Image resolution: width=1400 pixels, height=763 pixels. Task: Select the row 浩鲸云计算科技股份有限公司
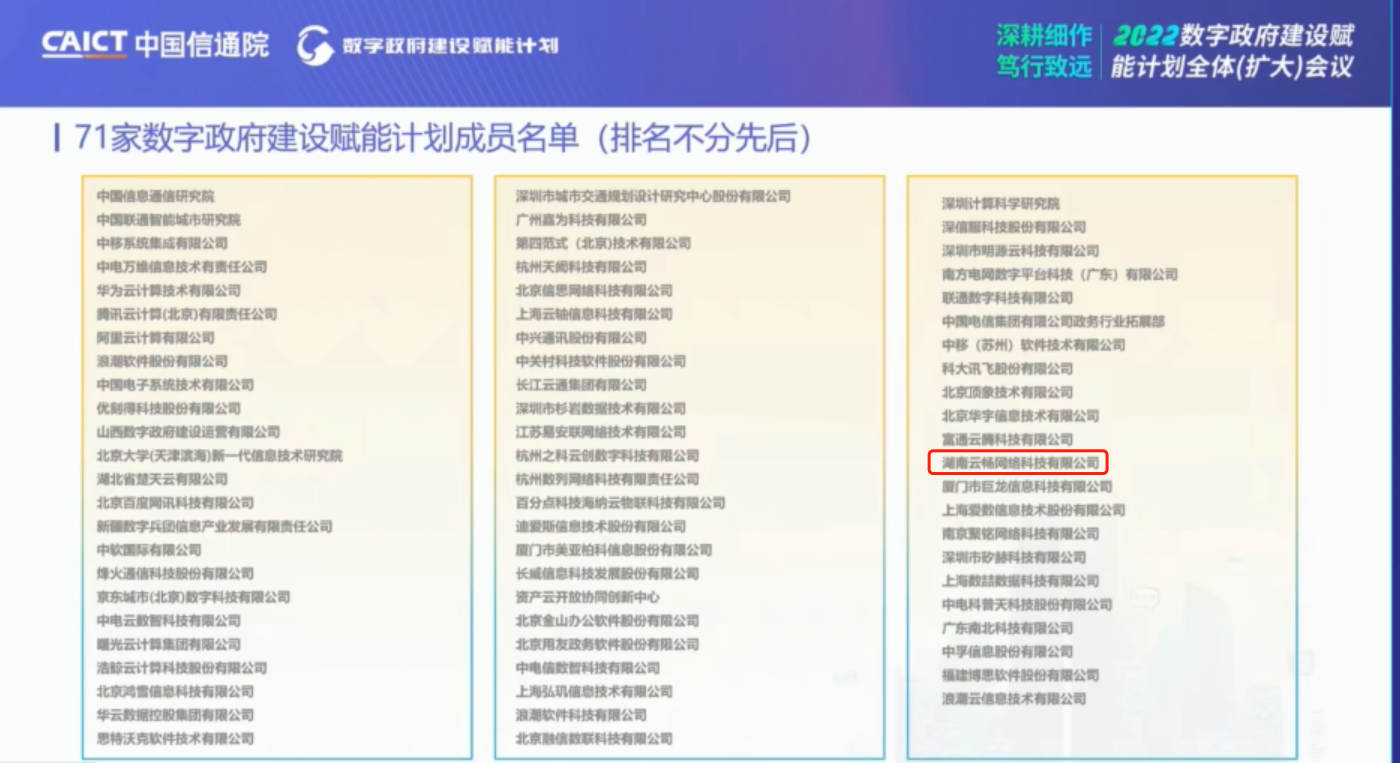tap(182, 668)
